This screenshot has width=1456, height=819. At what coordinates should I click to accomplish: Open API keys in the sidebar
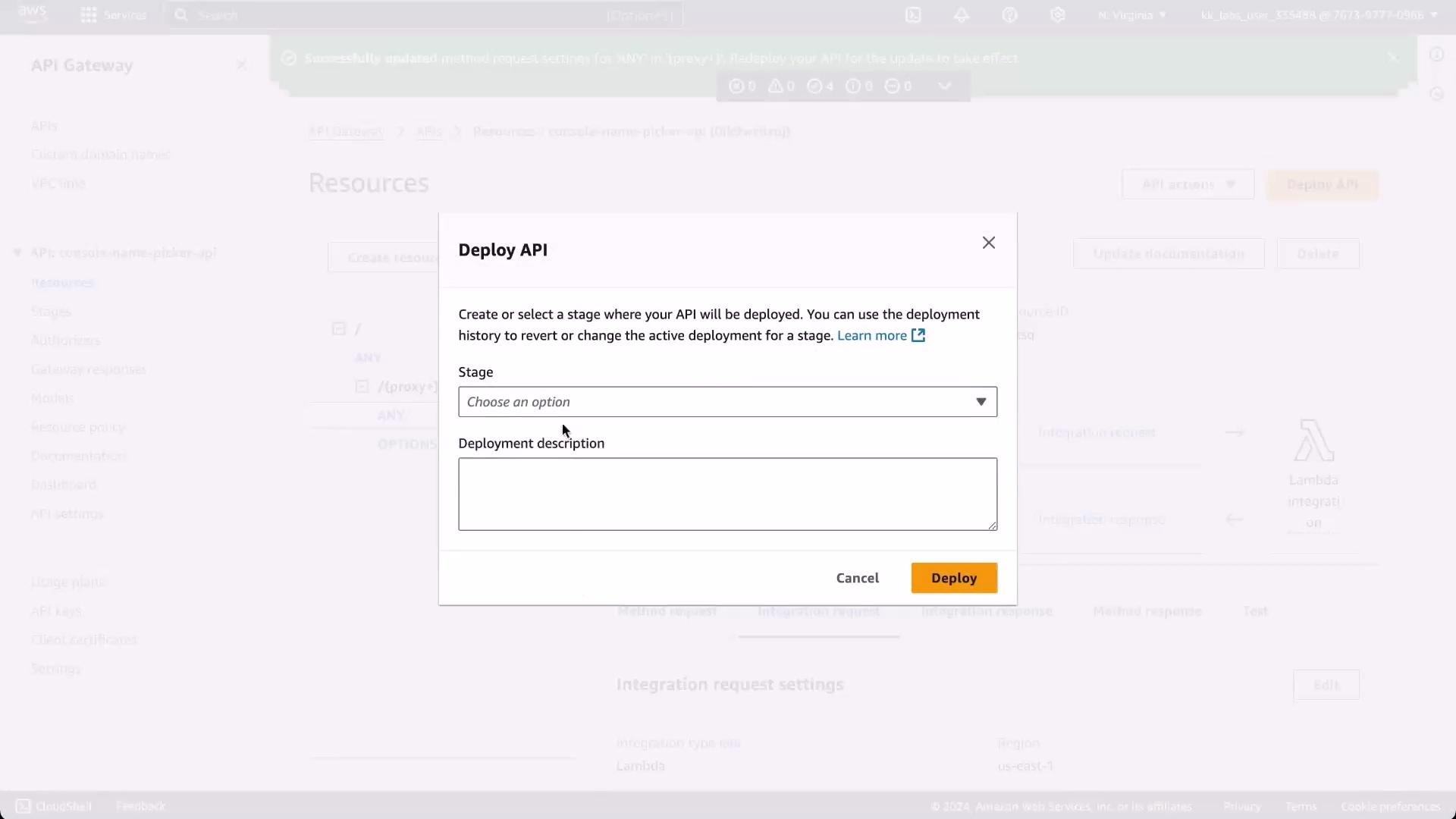click(x=56, y=611)
